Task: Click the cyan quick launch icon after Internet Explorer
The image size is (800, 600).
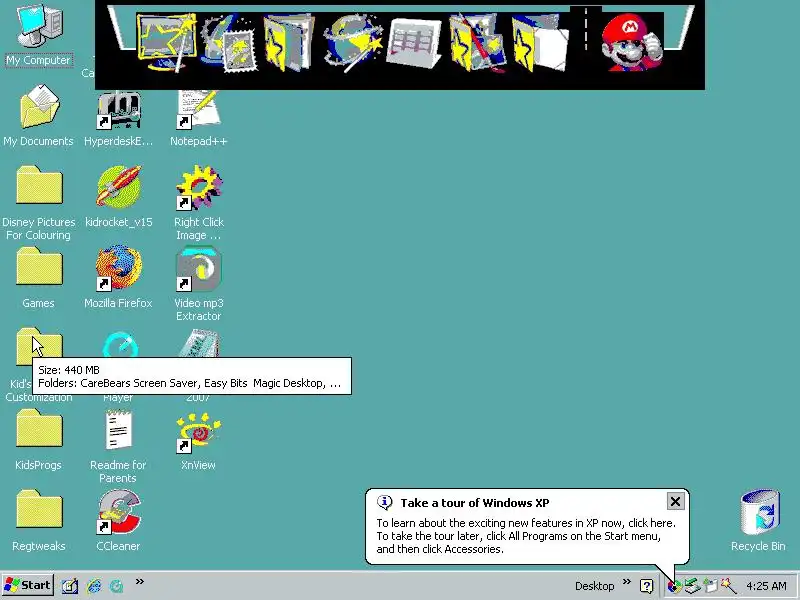Action: [117, 586]
